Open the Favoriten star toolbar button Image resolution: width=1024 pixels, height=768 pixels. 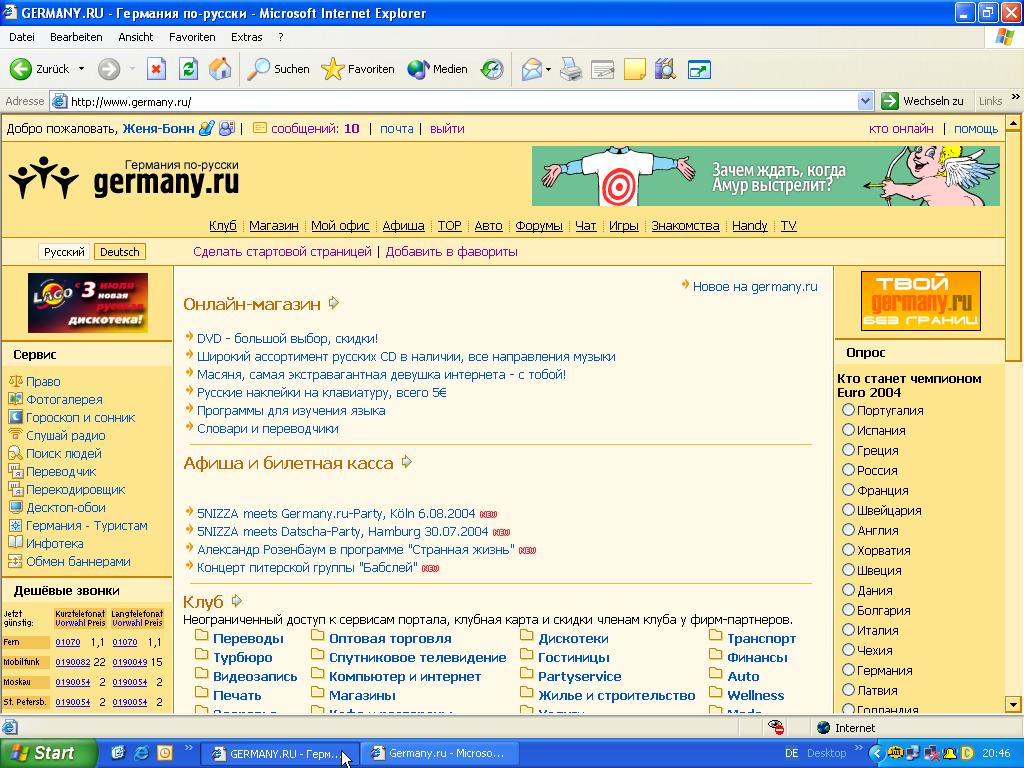tap(358, 69)
